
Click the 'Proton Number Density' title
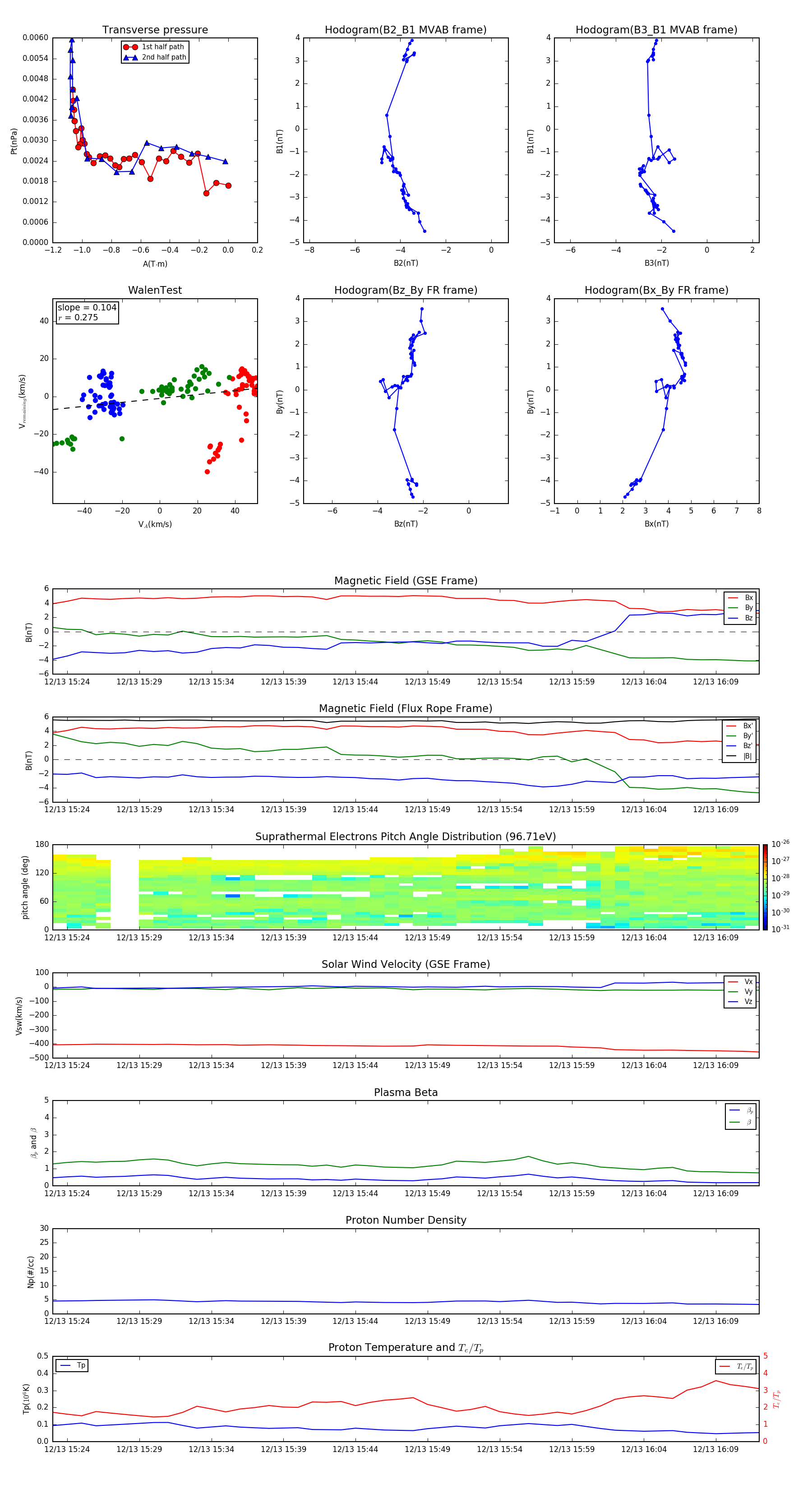(406, 1220)
